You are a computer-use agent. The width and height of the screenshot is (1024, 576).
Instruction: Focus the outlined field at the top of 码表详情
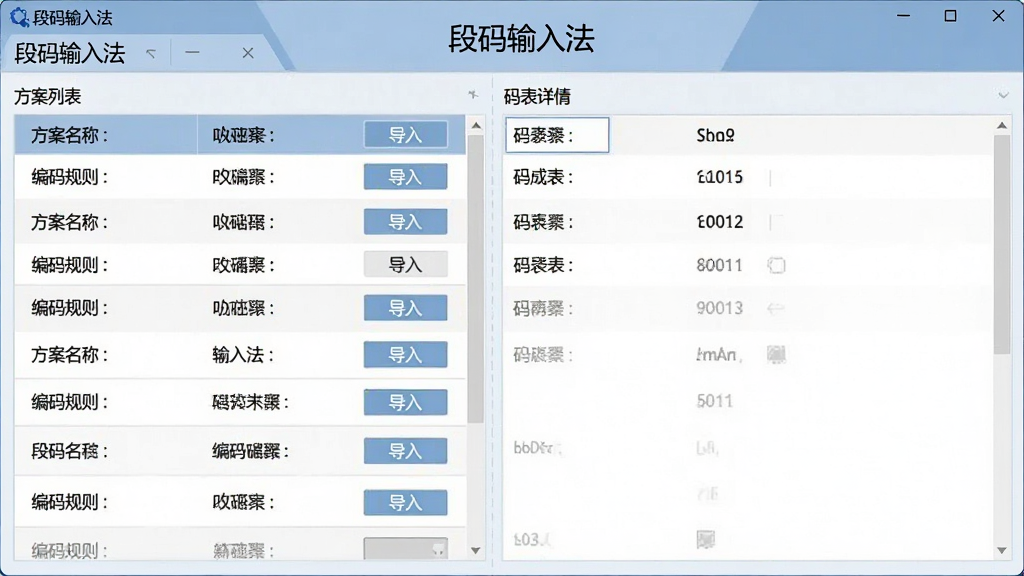(557, 135)
